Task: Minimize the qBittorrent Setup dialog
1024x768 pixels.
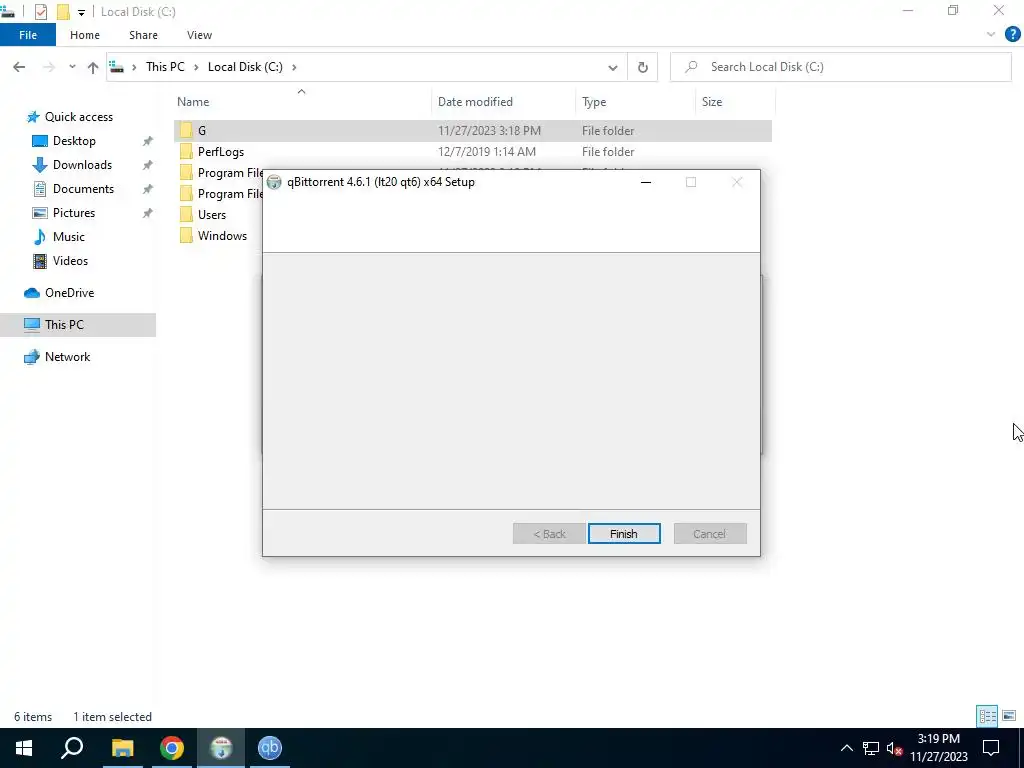Action: pos(646,182)
